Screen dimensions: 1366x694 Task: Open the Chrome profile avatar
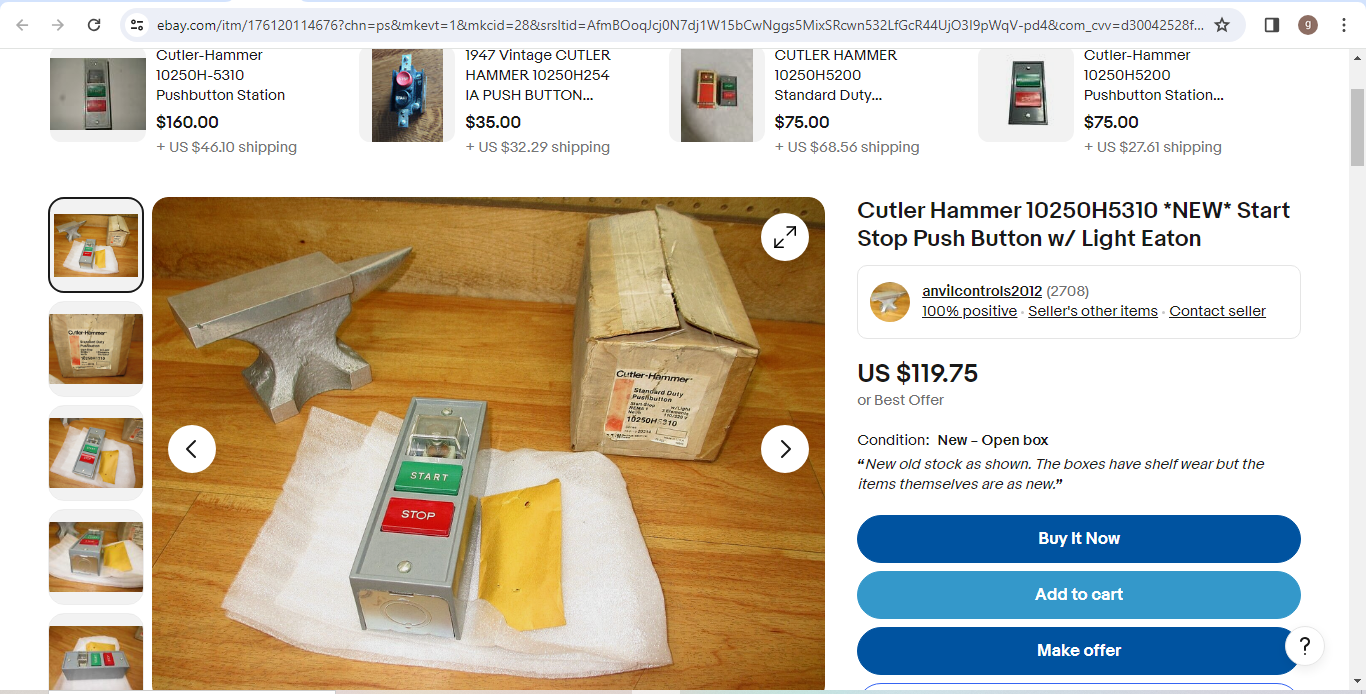tap(1308, 25)
